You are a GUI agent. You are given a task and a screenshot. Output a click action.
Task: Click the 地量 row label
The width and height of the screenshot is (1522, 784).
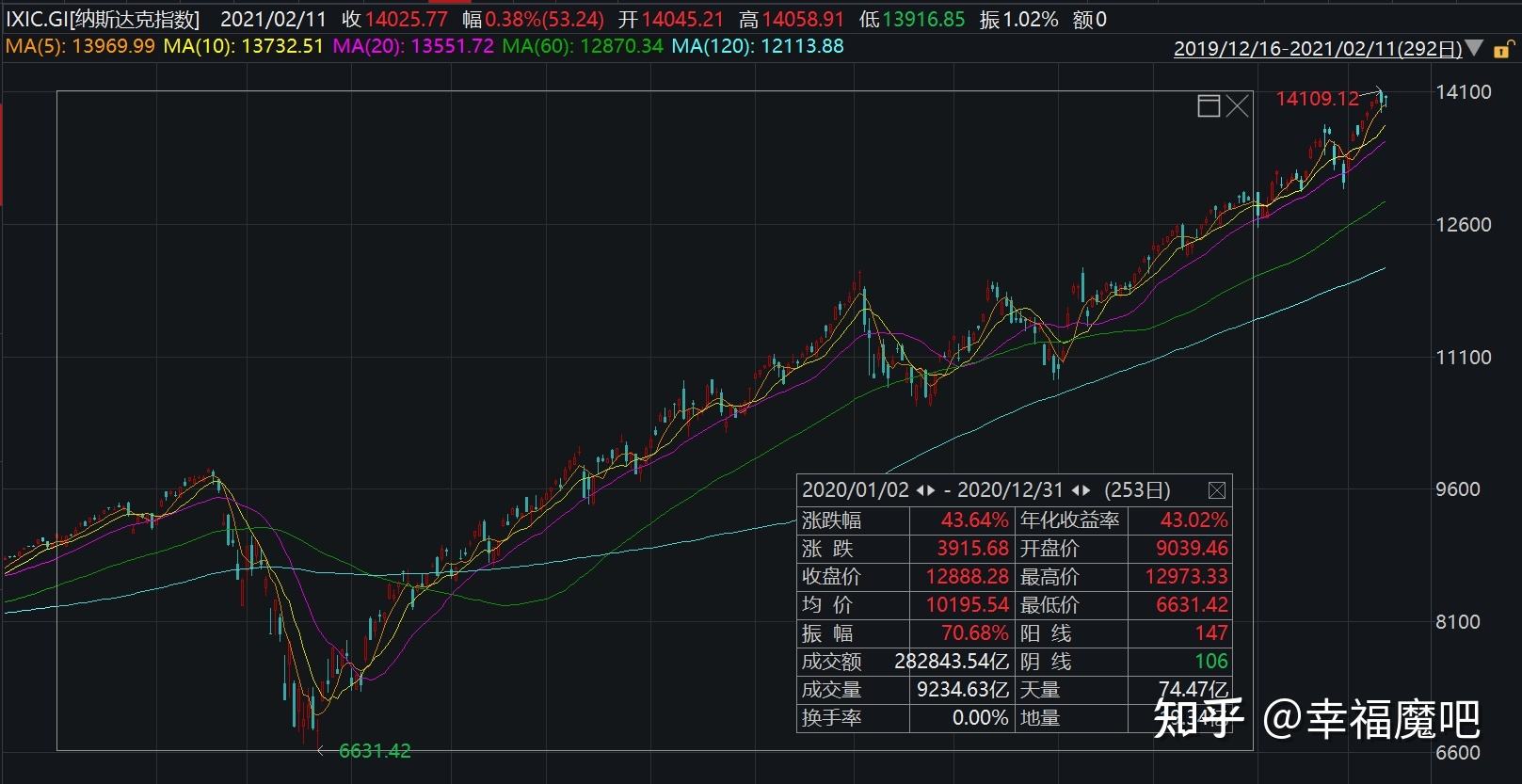(x=1041, y=718)
